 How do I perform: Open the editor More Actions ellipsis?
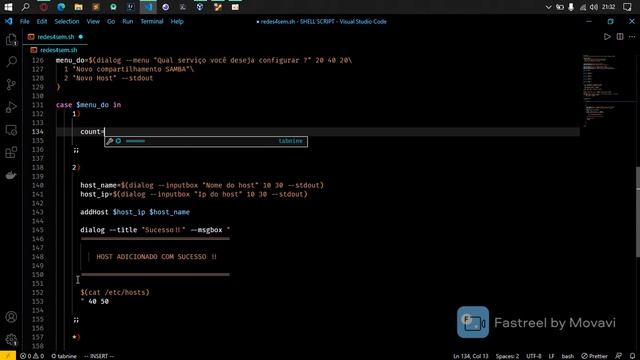632,37
